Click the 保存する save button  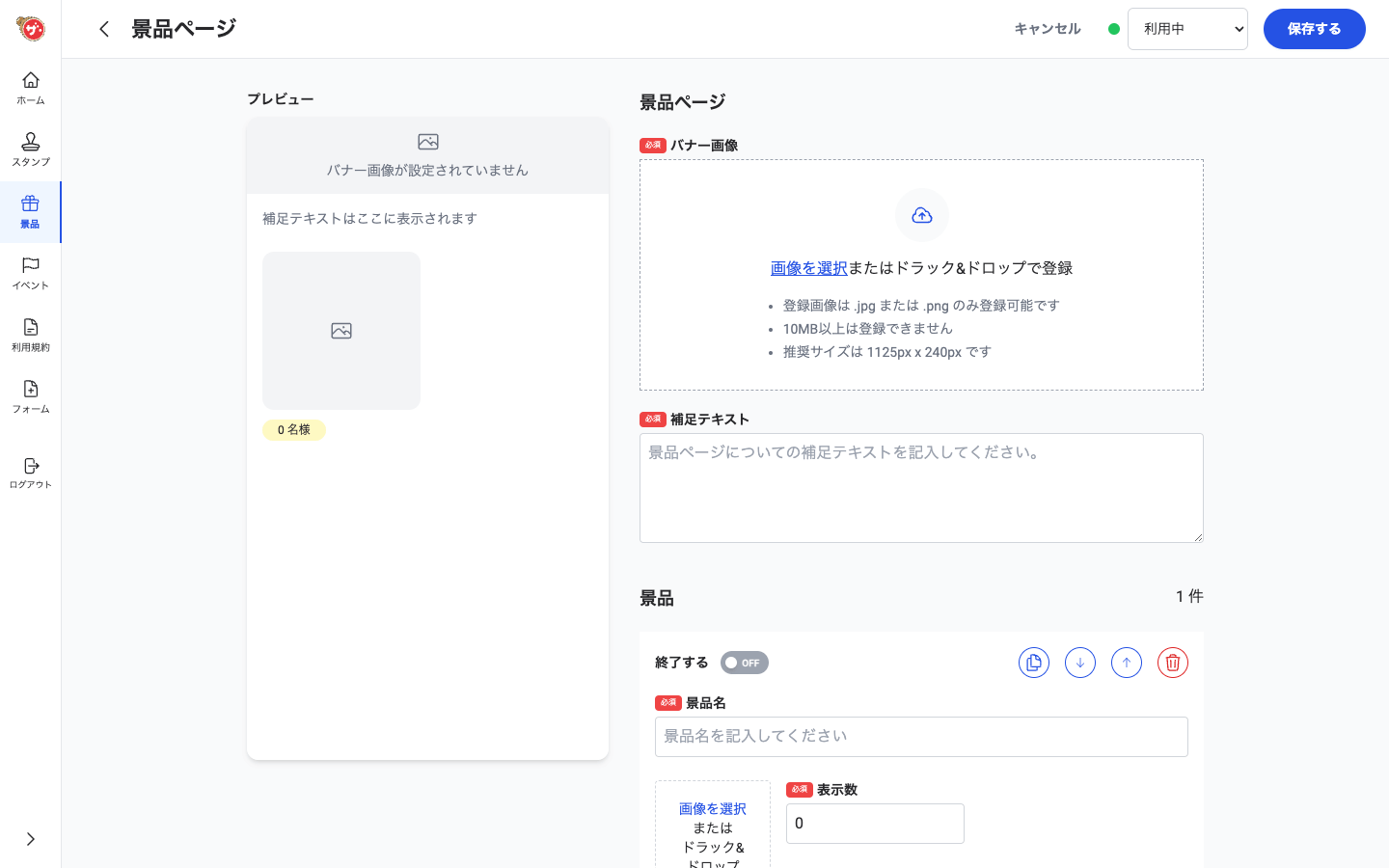pyautogui.click(x=1314, y=28)
